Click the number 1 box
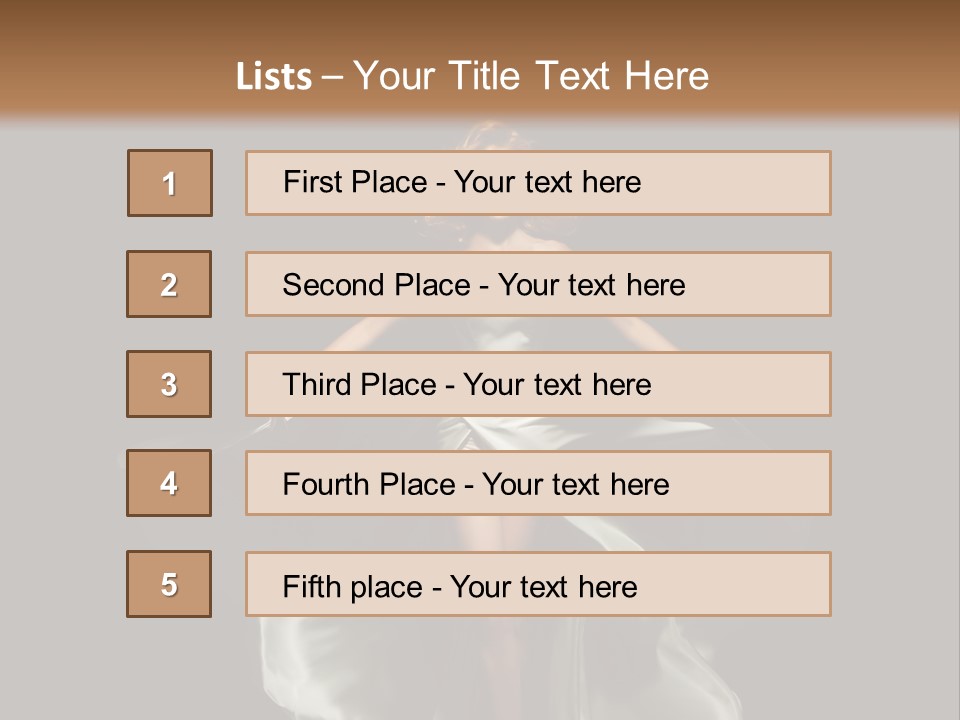The height and width of the screenshot is (720, 960). click(x=170, y=183)
